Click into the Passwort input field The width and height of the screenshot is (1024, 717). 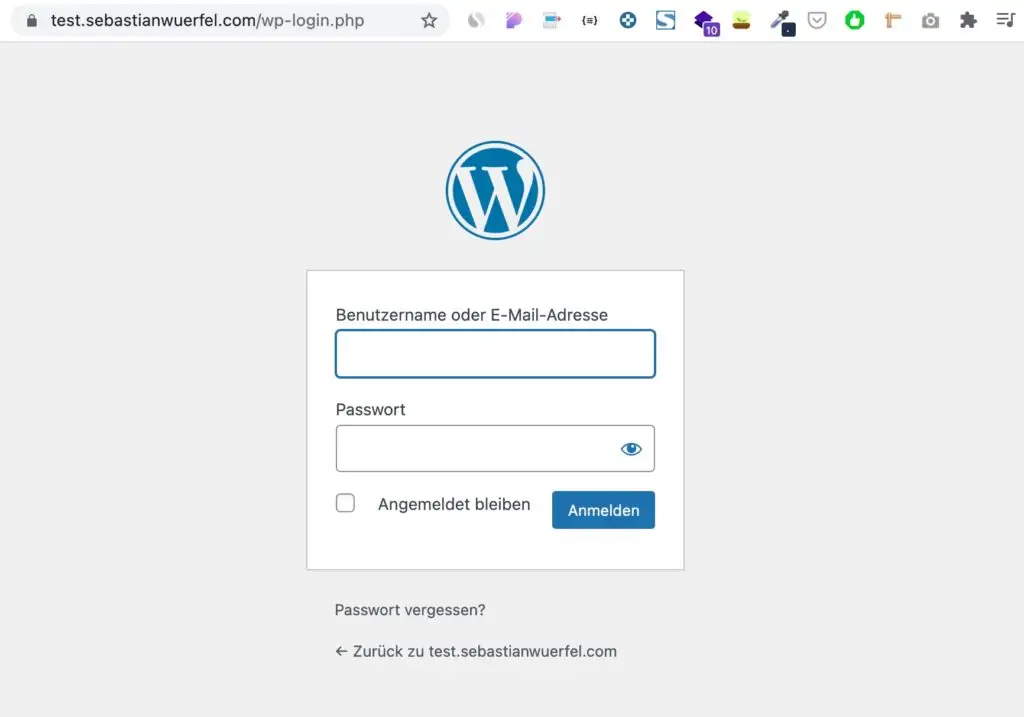coord(495,449)
